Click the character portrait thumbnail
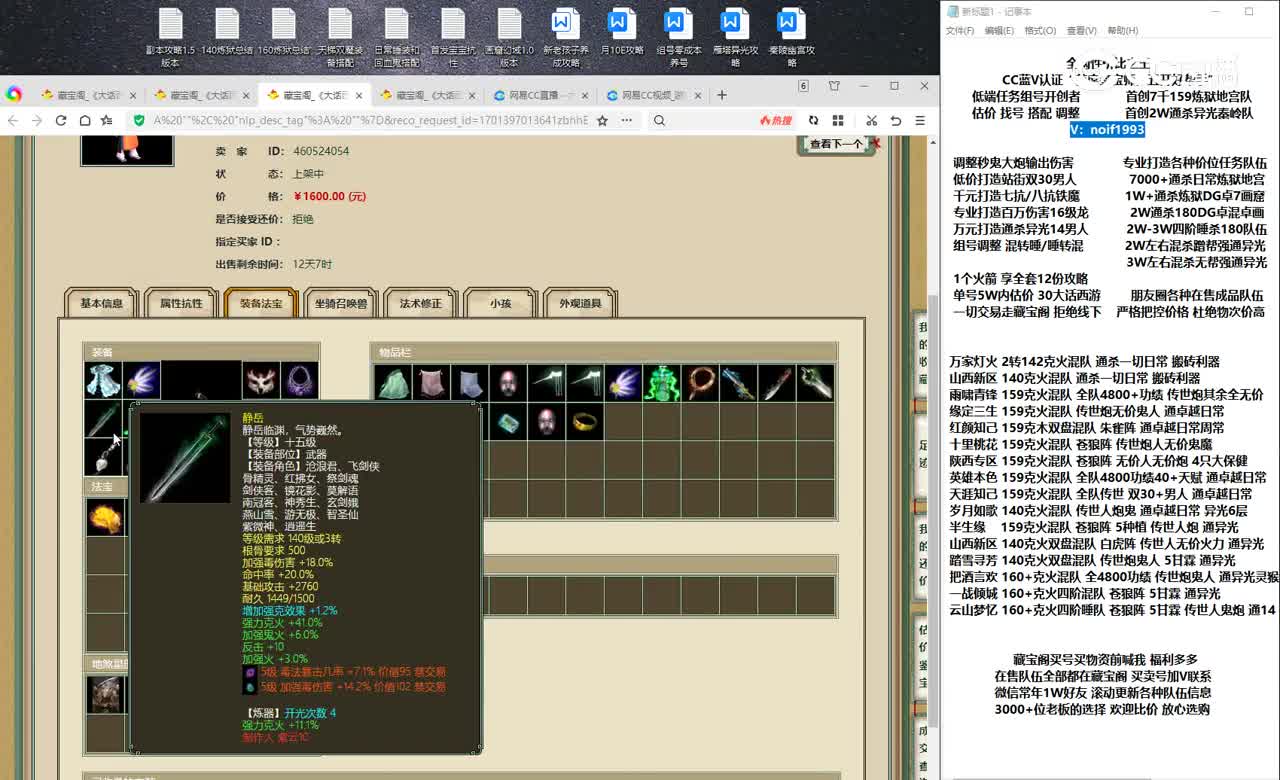This screenshot has height=780, width=1280. coord(127,150)
